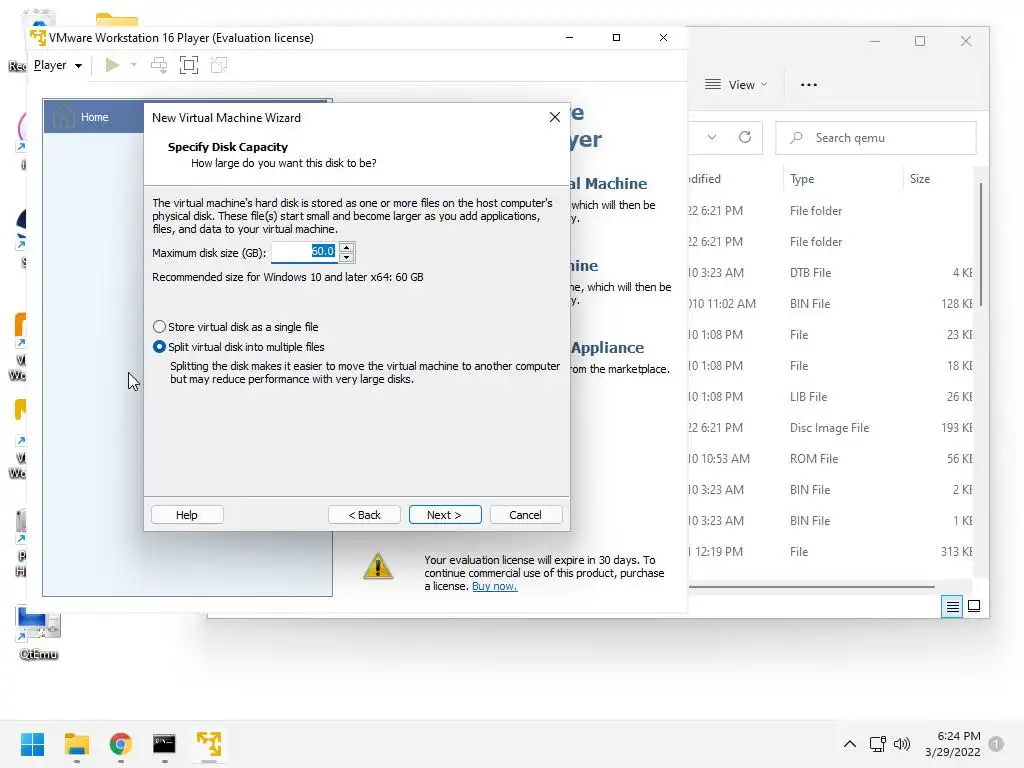
Task: Click the DTB File row in Explorer
Action: pyautogui.click(x=829, y=272)
